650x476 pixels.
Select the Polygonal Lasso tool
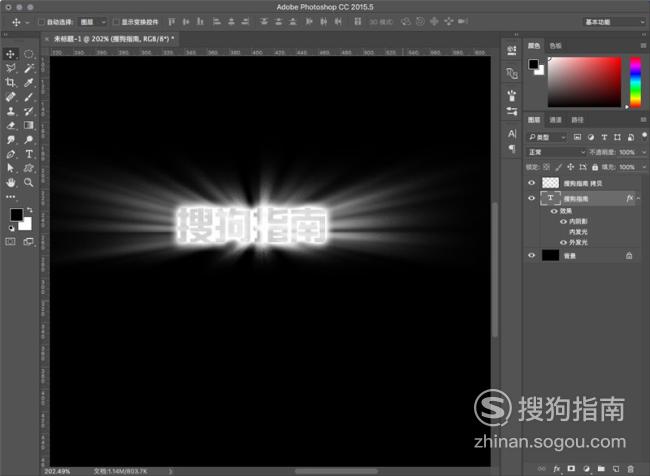(11, 68)
